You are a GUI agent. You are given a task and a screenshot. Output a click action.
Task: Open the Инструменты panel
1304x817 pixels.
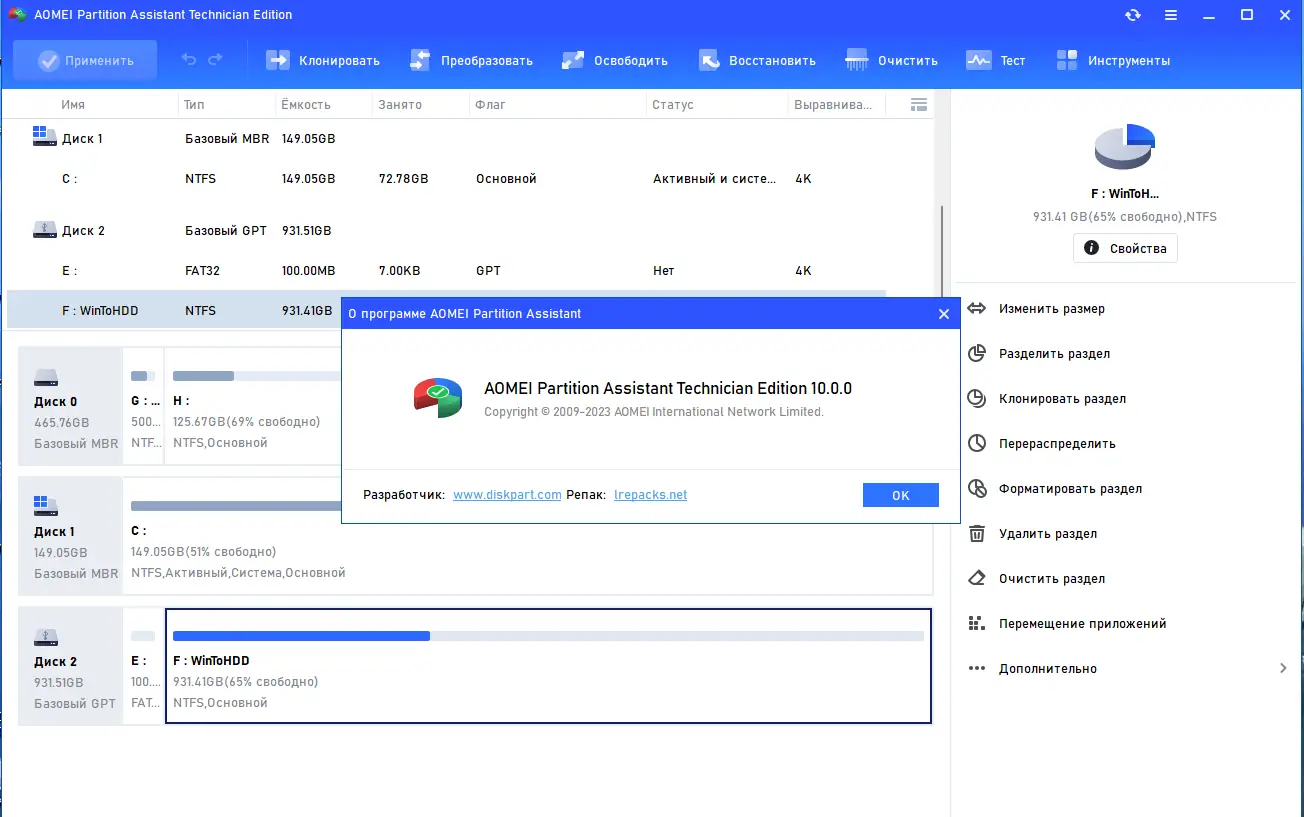1113,60
